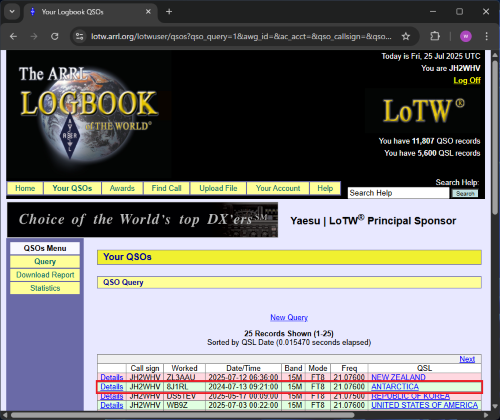
Task: Open the tab search dropdown arrow
Action: point(12,12)
